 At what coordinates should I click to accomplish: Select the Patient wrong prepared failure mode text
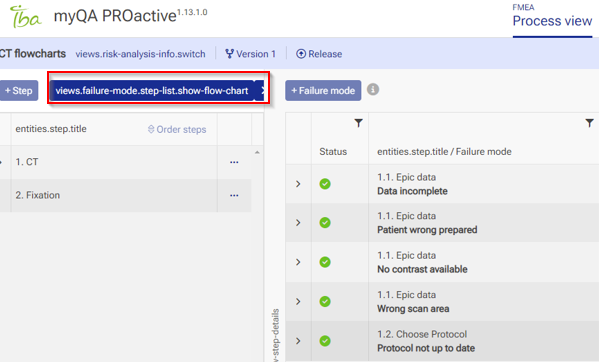tap(427, 230)
